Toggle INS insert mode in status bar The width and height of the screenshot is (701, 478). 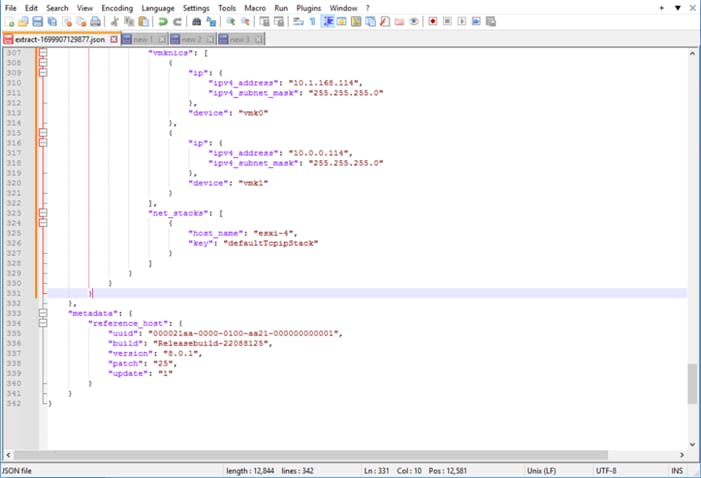[x=677, y=470]
